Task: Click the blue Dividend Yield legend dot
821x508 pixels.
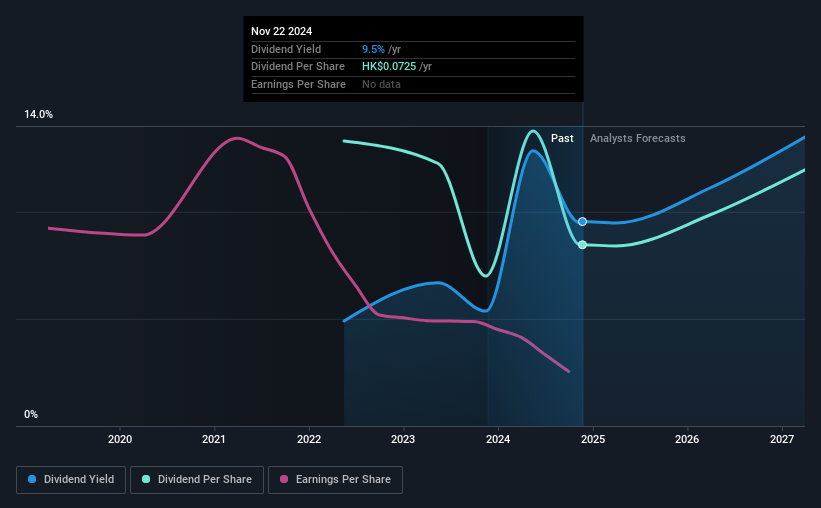Action: point(32,479)
